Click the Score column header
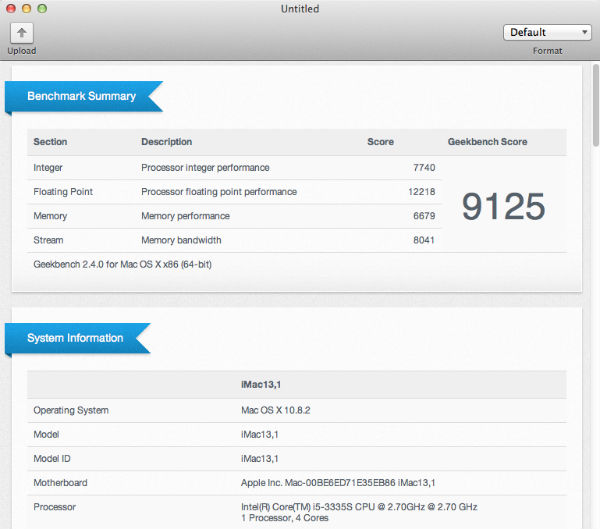 pos(380,142)
